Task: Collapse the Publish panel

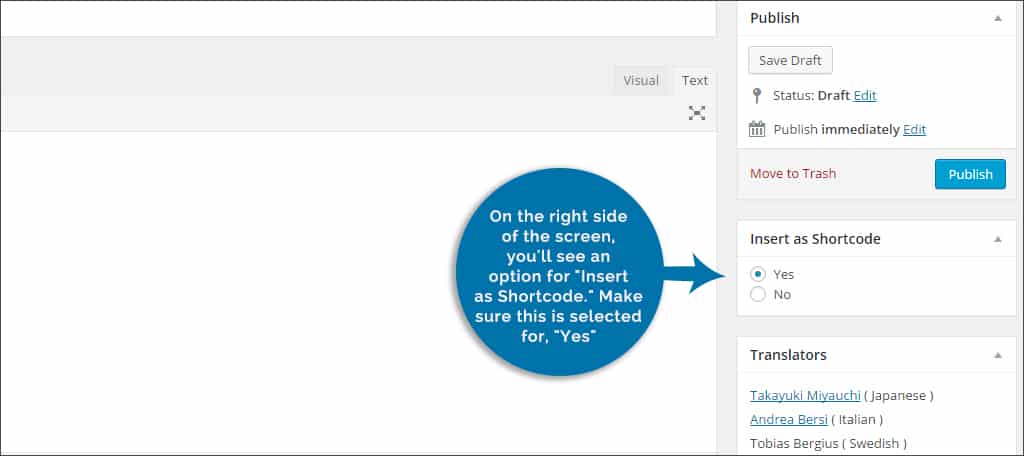Action: tap(997, 18)
